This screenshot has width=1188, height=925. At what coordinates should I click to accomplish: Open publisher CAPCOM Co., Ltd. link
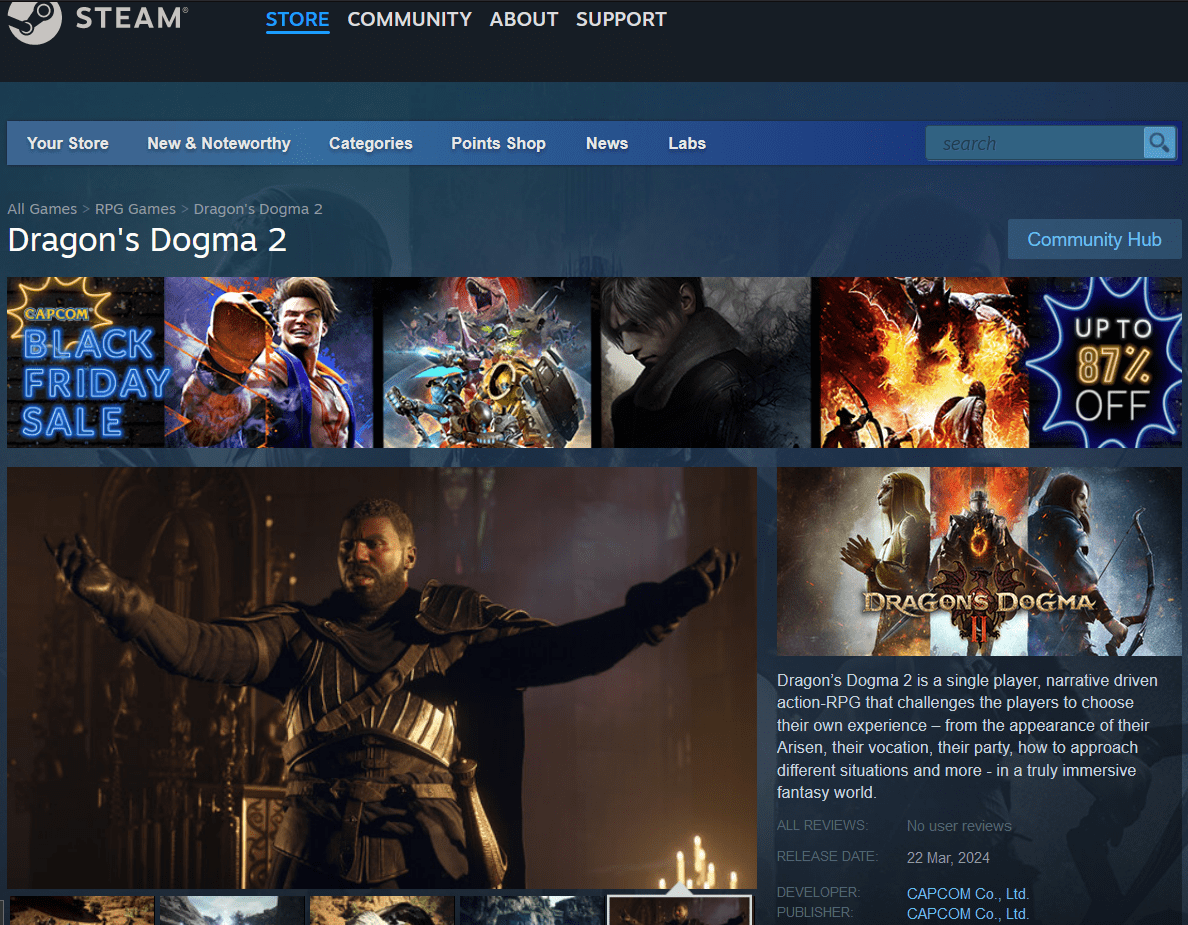(x=968, y=914)
